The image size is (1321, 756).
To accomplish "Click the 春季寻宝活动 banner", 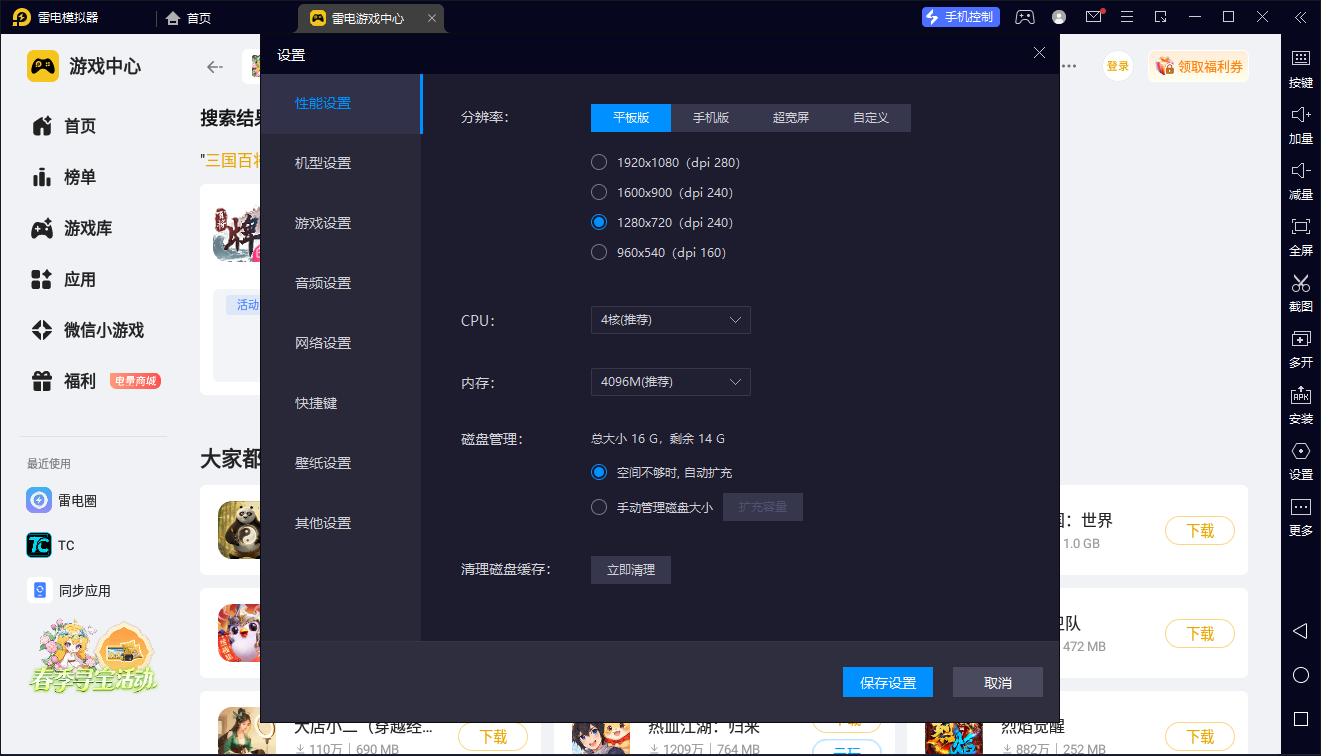I will point(92,656).
